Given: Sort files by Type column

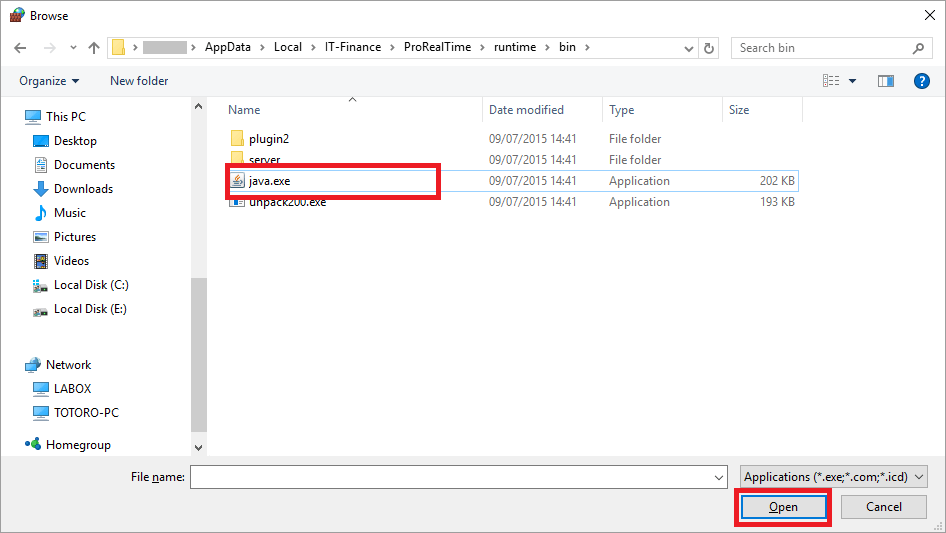Looking at the screenshot, I should (621, 110).
